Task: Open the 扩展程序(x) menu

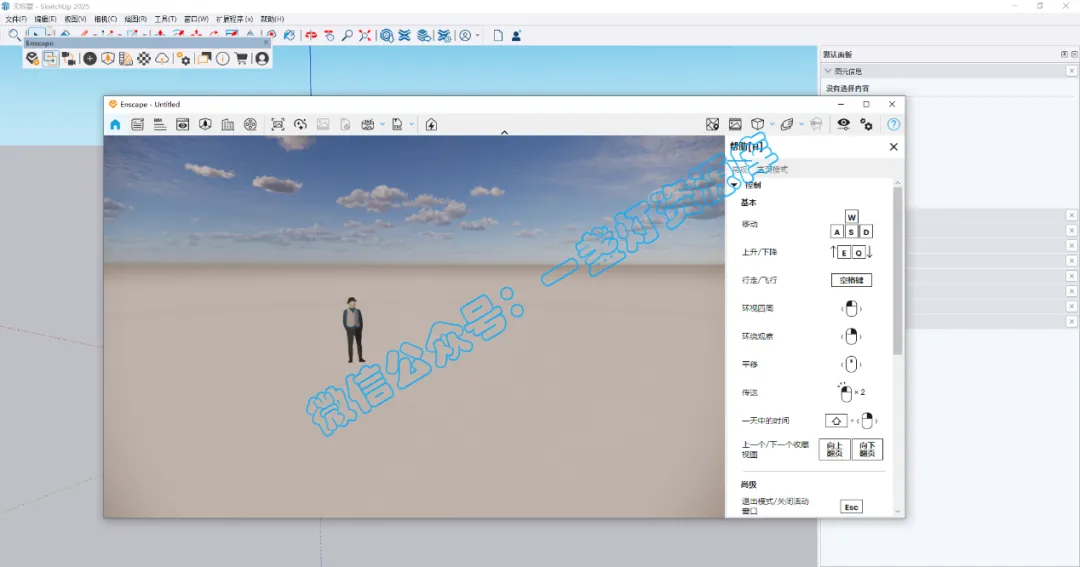Action: point(234,19)
